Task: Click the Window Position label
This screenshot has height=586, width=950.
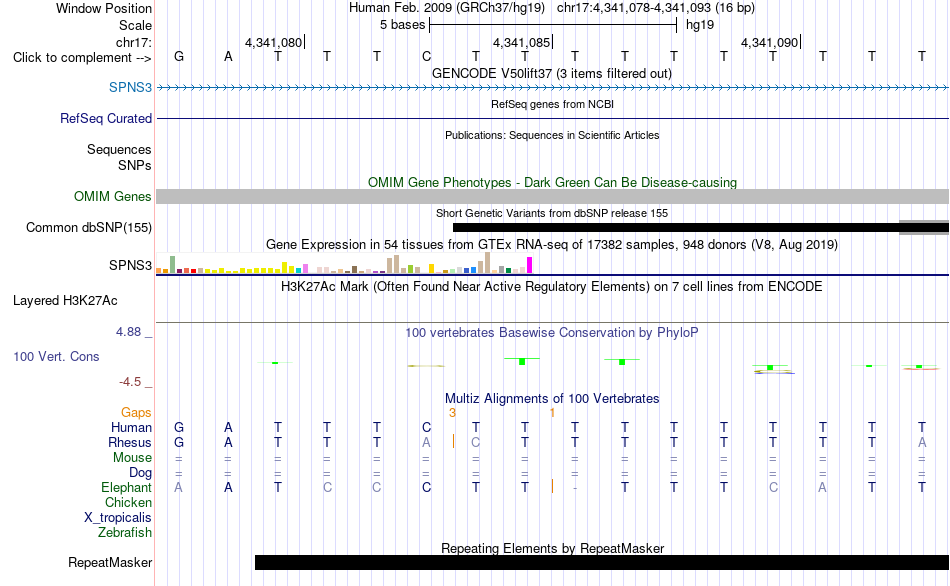Action: (x=104, y=8)
